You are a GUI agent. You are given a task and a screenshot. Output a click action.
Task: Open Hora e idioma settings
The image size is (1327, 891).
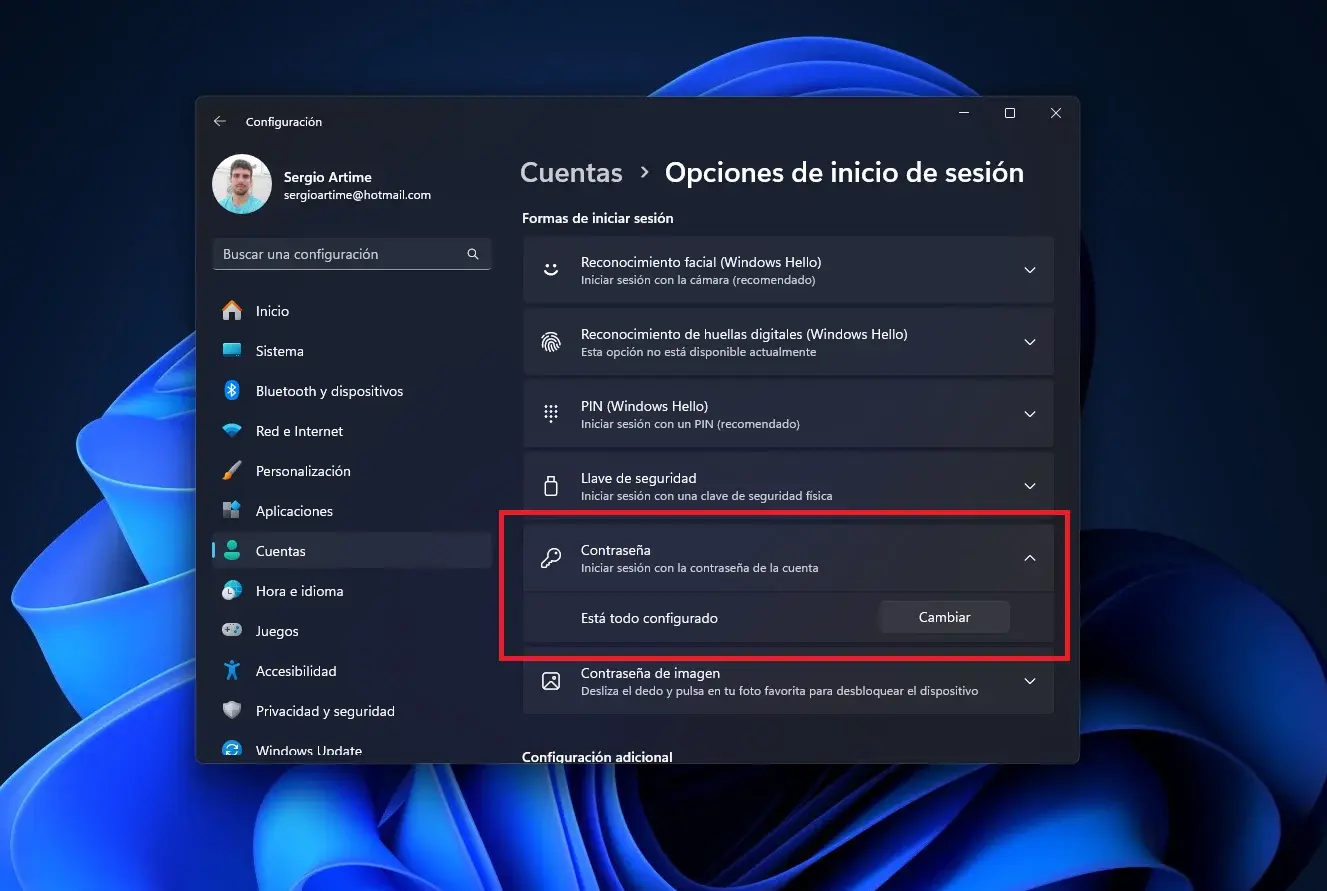(299, 591)
